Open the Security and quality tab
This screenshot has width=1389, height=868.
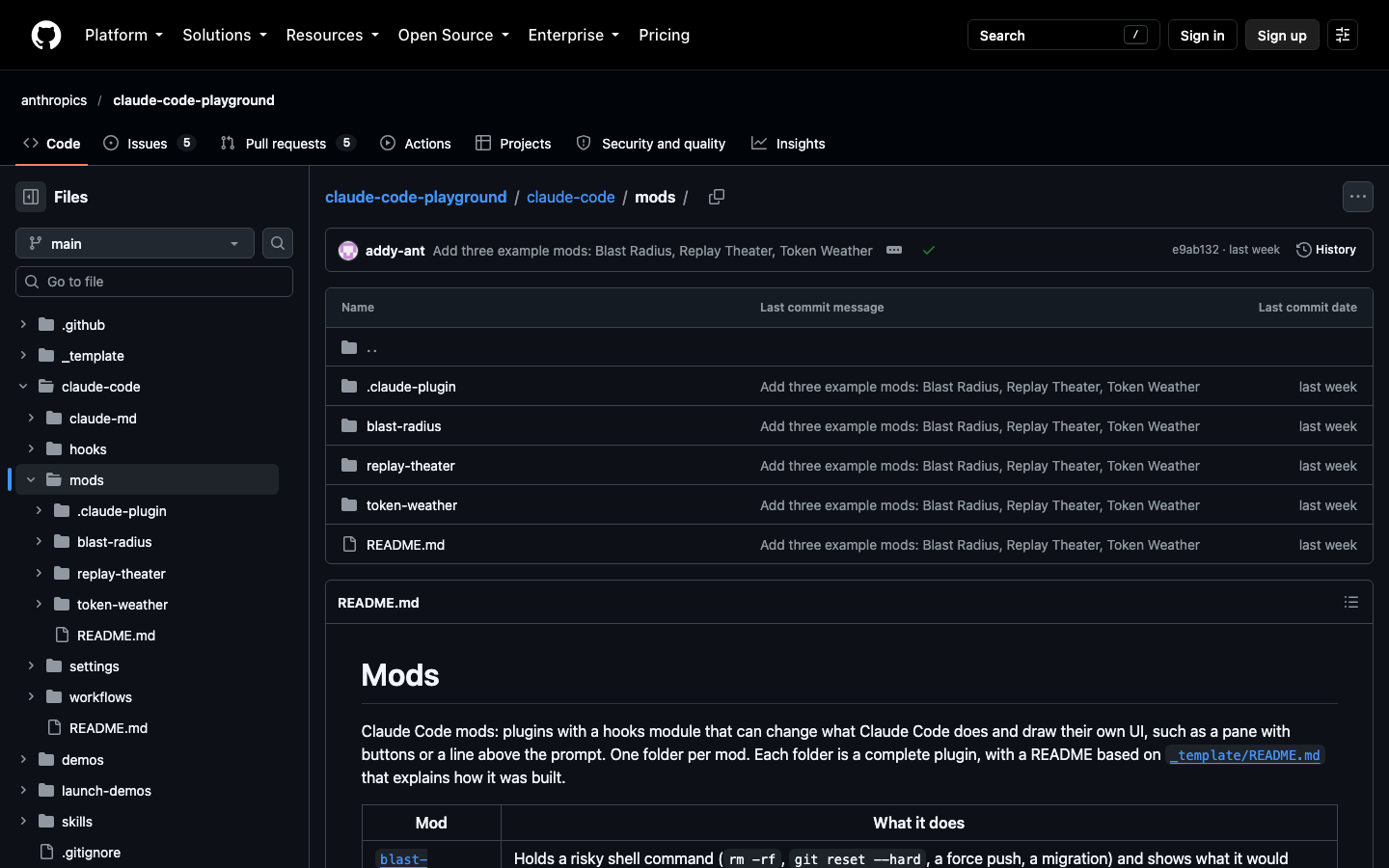[x=651, y=143]
